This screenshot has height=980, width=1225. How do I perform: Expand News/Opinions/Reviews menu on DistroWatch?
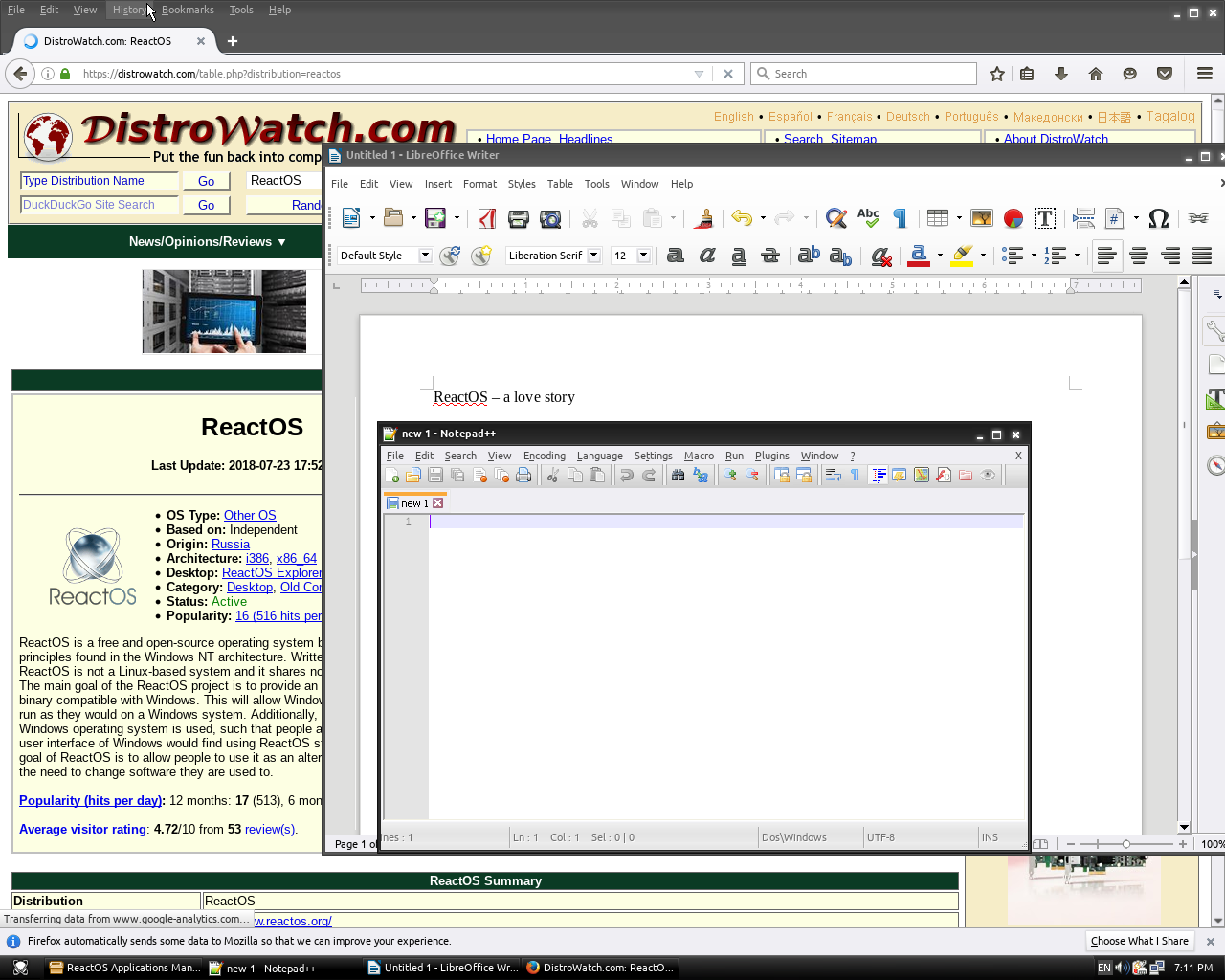click(x=208, y=242)
